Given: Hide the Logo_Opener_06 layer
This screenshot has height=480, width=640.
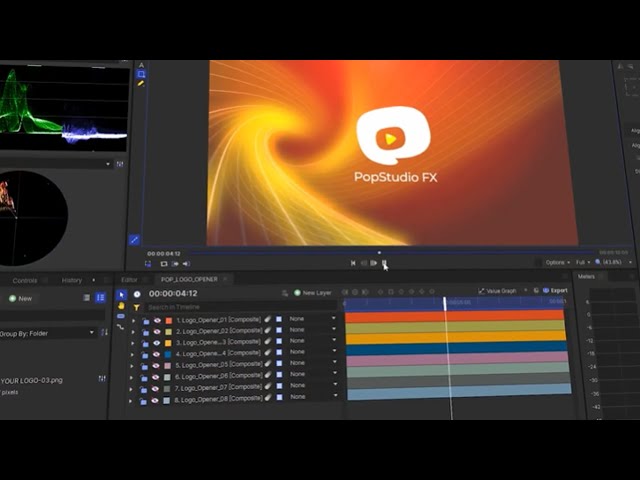Looking at the screenshot, I should tap(155, 377).
